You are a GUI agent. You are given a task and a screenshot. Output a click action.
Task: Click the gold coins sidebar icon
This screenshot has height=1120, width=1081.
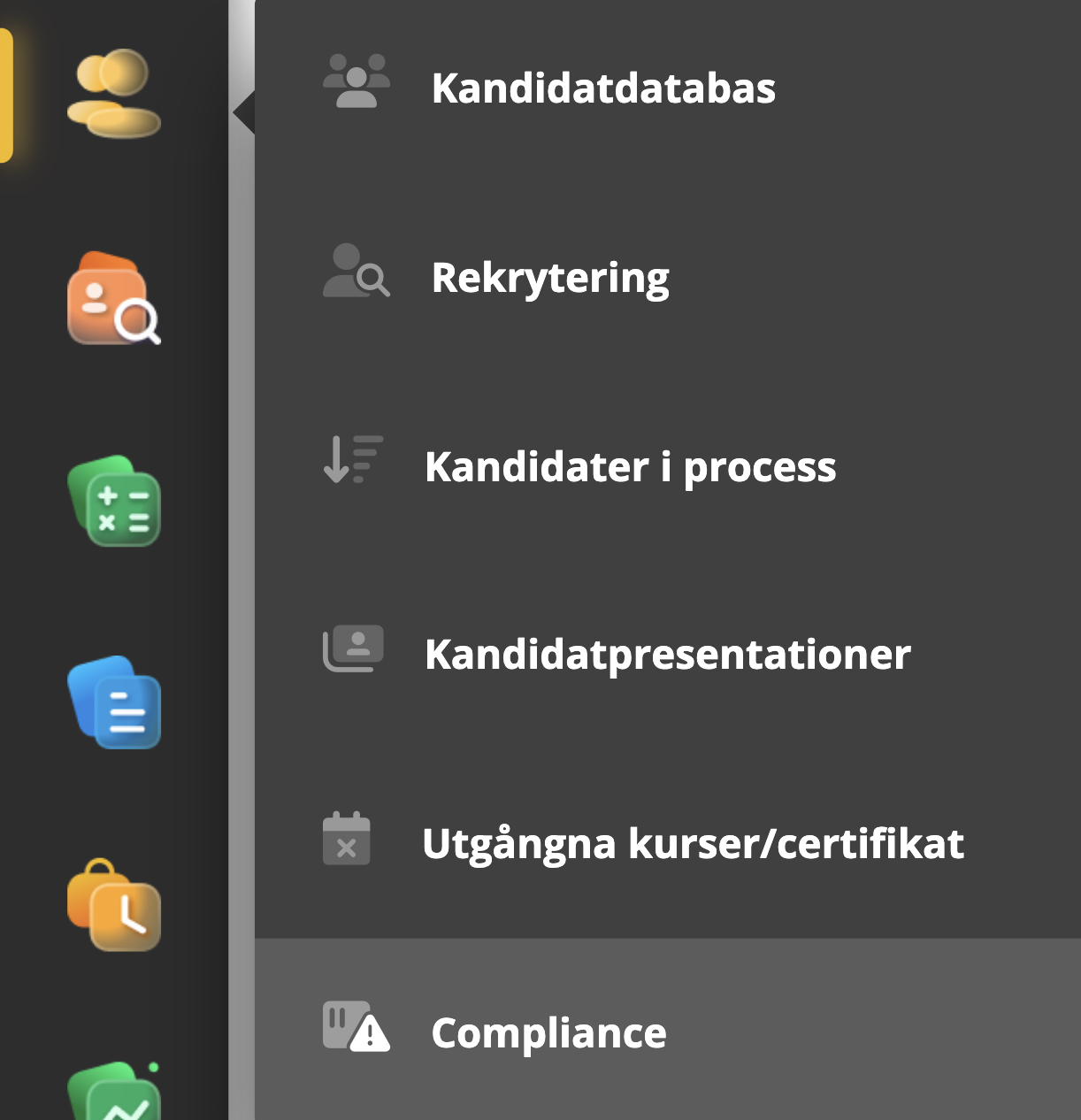pyautogui.click(x=113, y=94)
